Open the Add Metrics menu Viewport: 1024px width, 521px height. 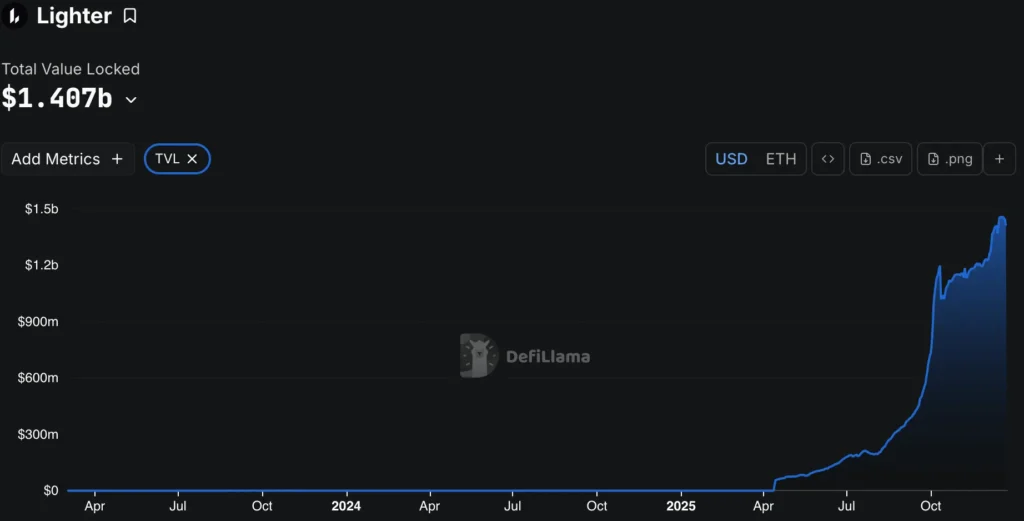tap(68, 159)
